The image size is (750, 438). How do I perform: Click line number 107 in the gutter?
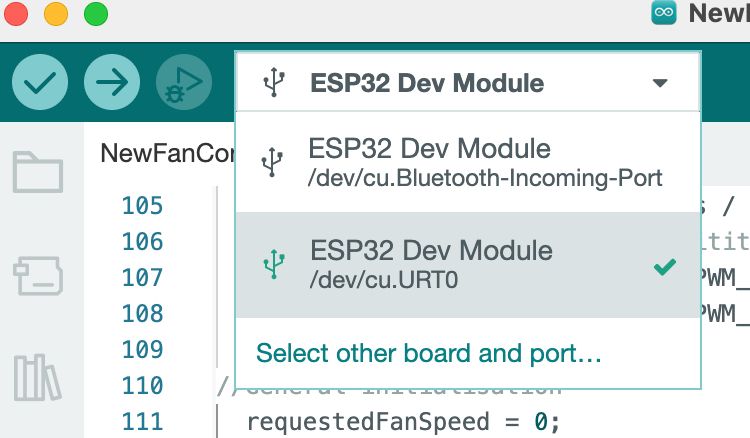[x=143, y=278]
